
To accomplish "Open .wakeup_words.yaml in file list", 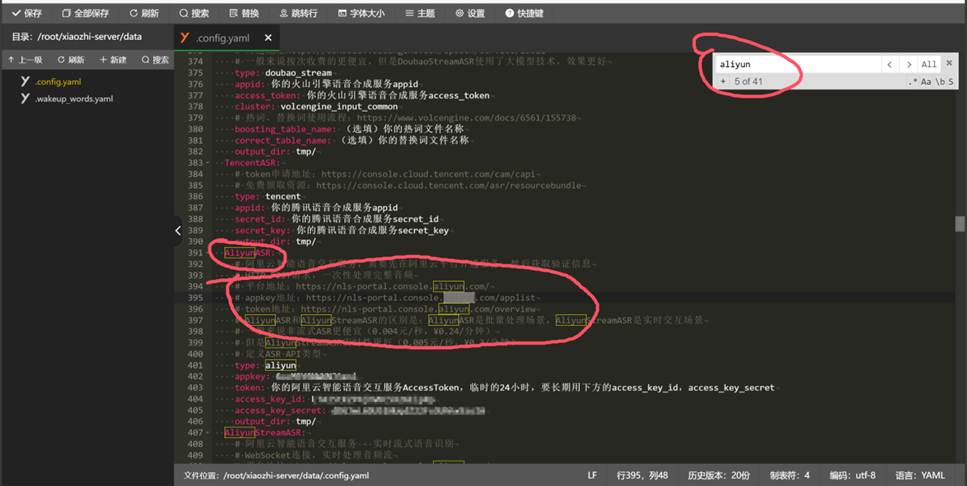I will (x=73, y=99).
